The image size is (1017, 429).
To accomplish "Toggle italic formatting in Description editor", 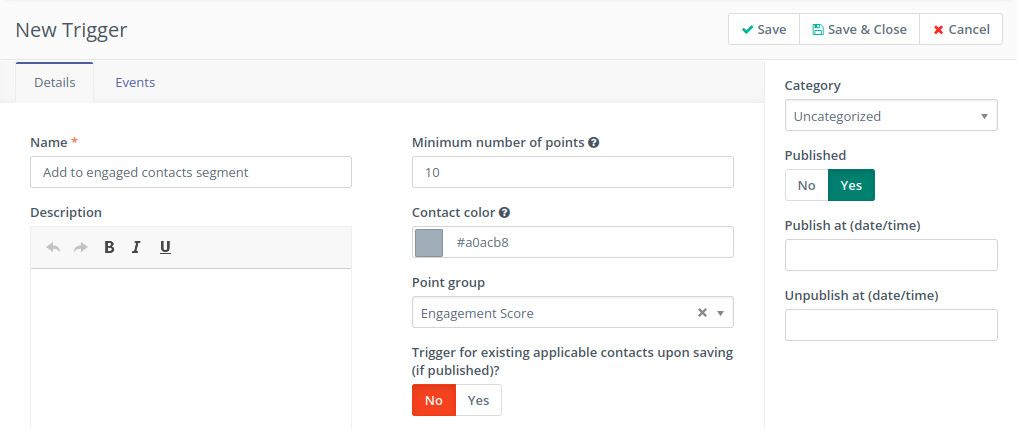I will pyautogui.click(x=136, y=247).
